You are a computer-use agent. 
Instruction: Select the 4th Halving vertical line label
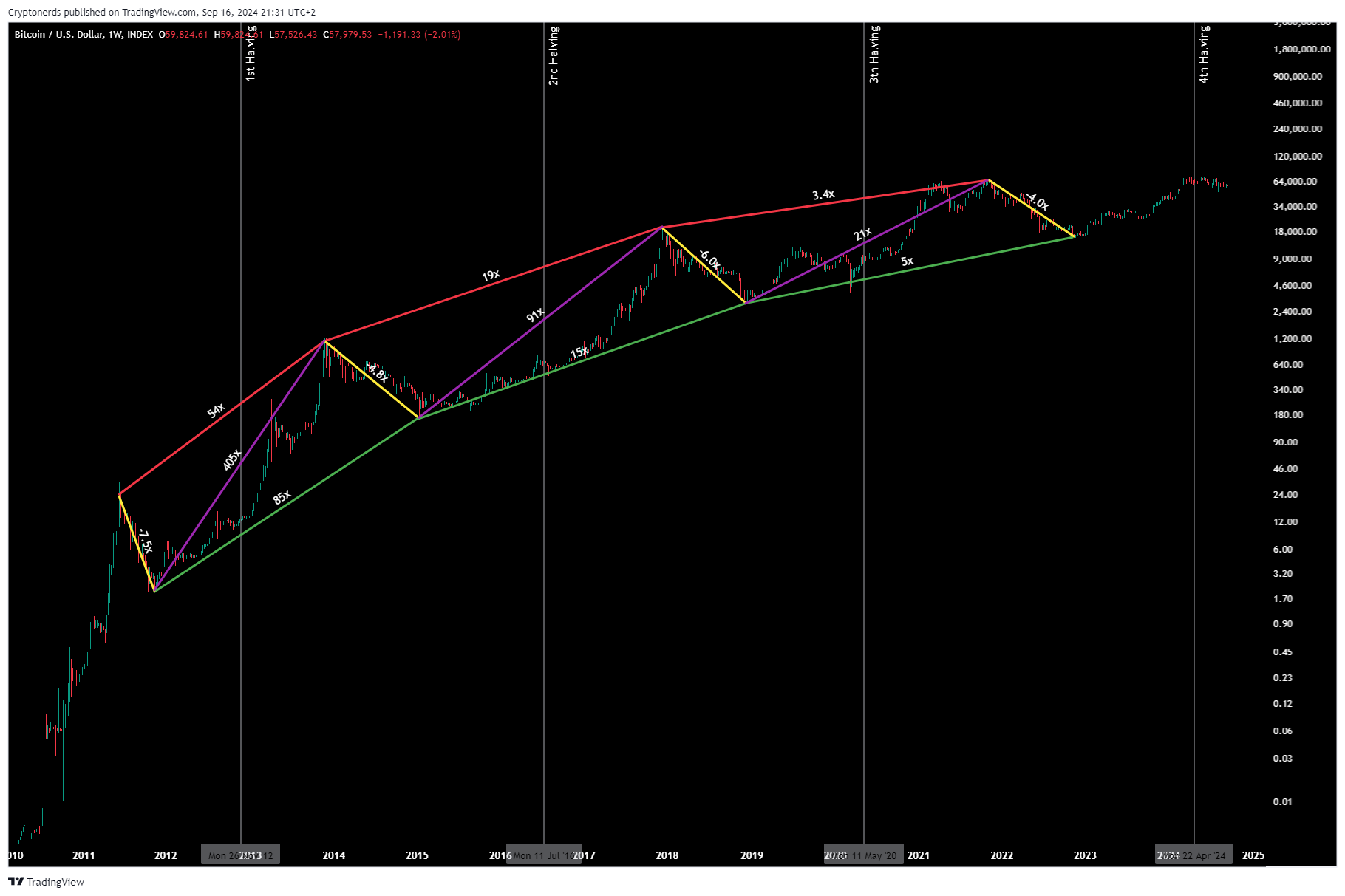click(1204, 54)
